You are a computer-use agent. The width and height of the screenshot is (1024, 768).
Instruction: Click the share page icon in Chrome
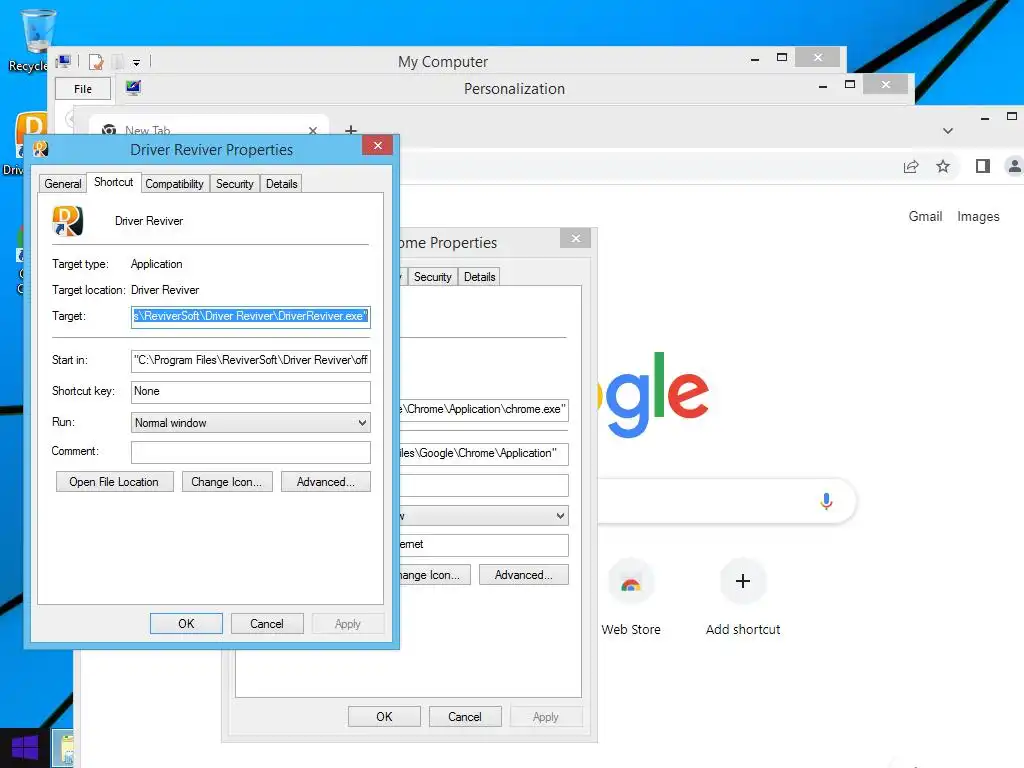point(911,167)
